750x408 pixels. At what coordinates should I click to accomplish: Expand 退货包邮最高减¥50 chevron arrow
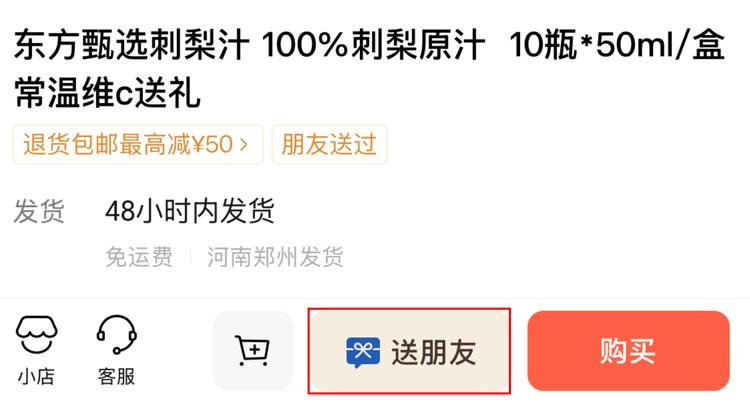tap(244, 144)
